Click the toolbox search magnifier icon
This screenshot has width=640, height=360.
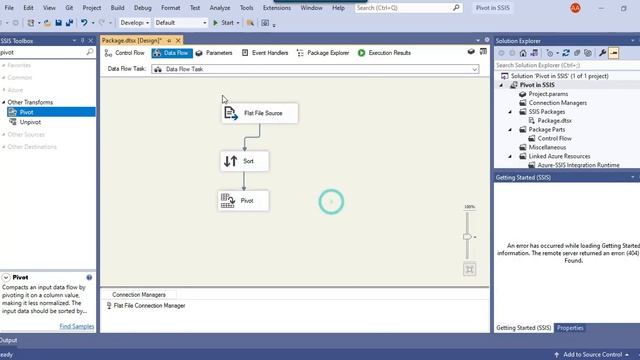(90, 52)
